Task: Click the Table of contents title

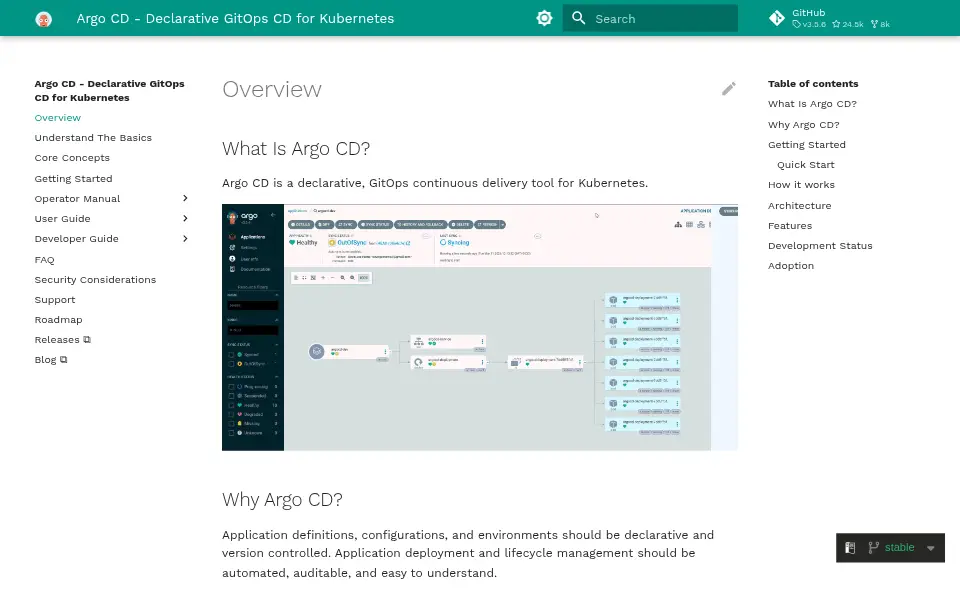Action: 813,84
